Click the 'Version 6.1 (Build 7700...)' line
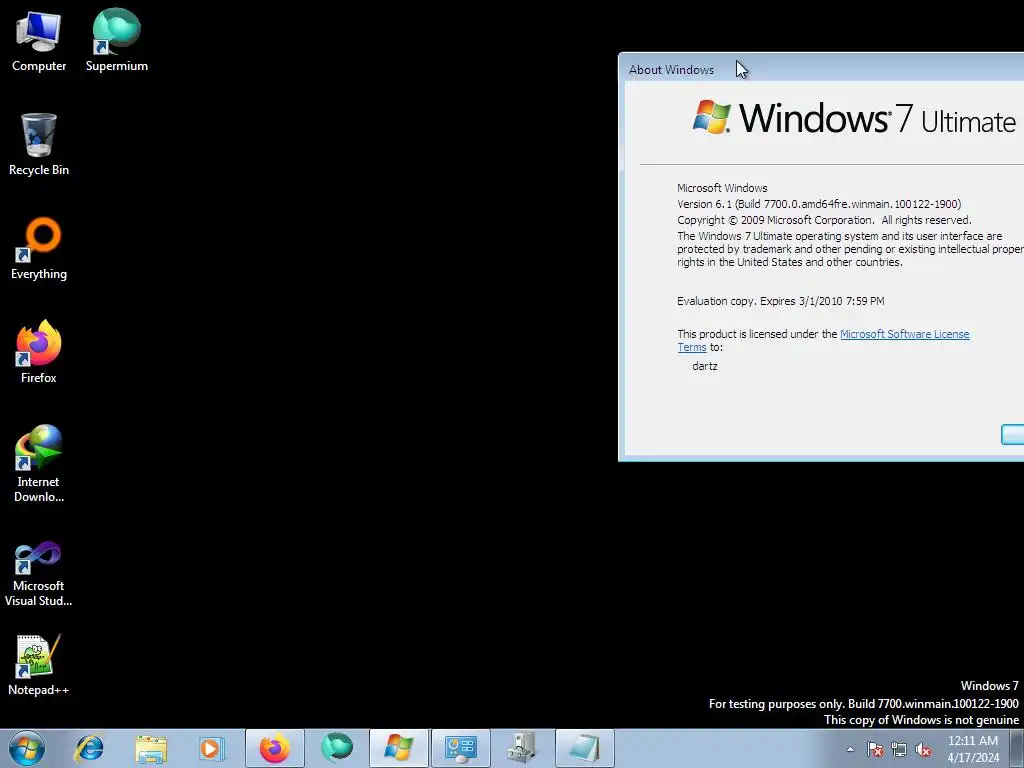Image resolution: width=1024 pixels, height=768 pixels. pyautogui.click(x=819, y=204)
